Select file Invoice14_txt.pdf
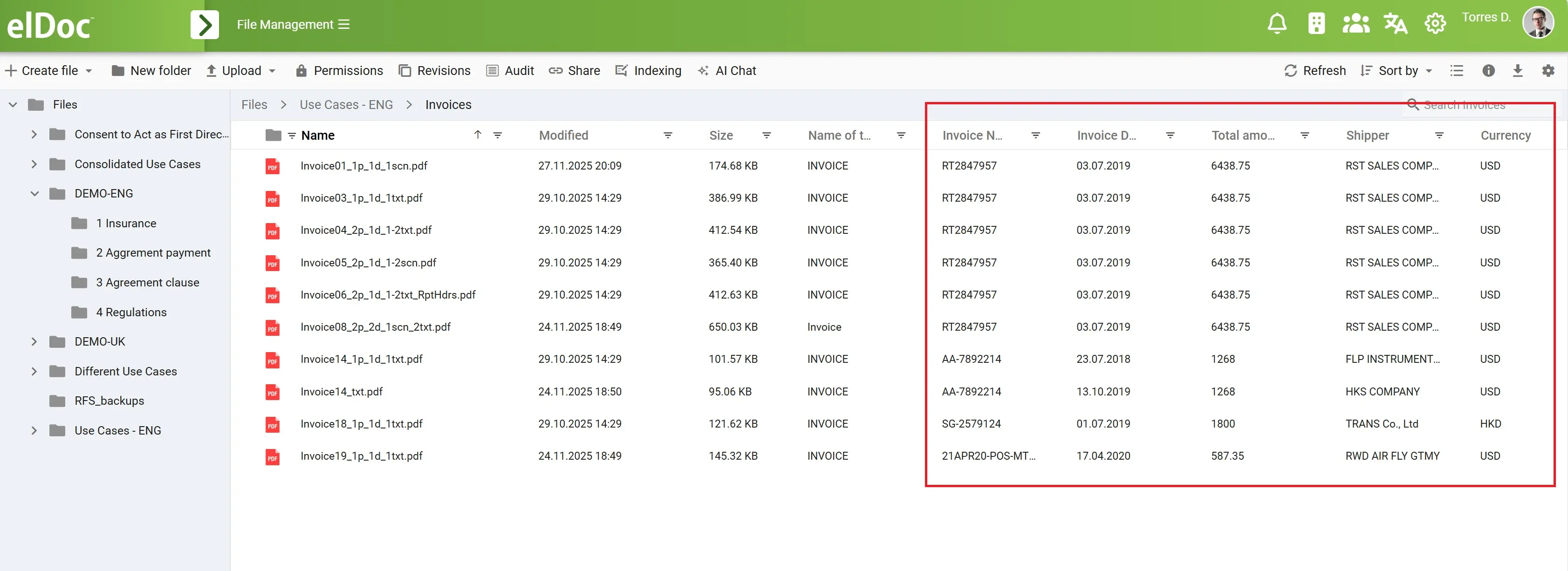 pos(342,392)
